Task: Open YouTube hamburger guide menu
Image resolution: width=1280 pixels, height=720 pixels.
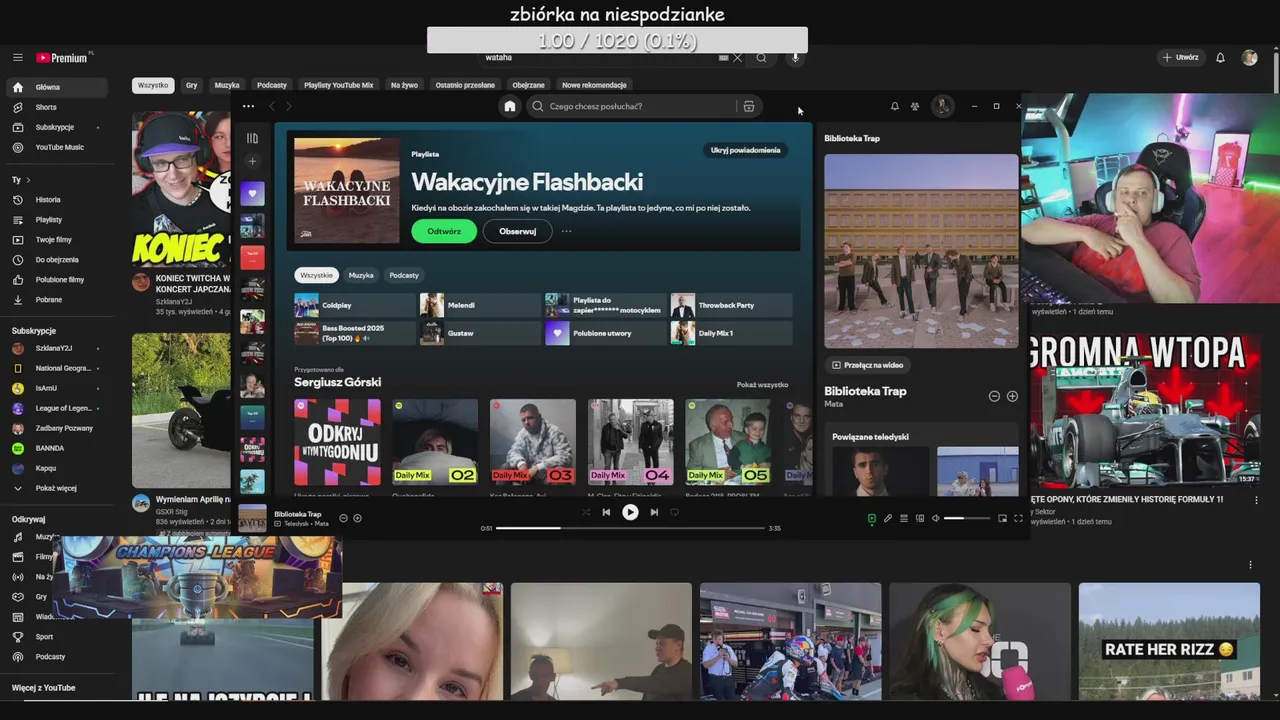Action: pos(17,58)
